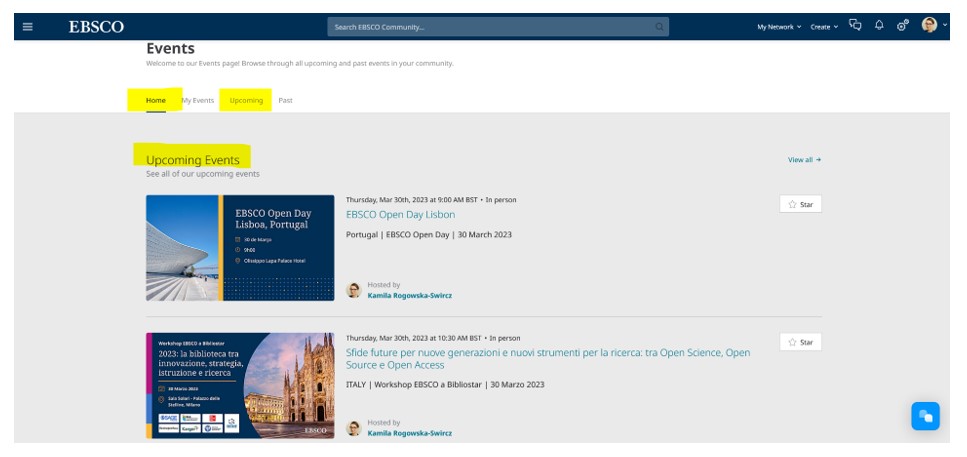
Task: Open the blue chat widget button
Action: pos(925,416)
